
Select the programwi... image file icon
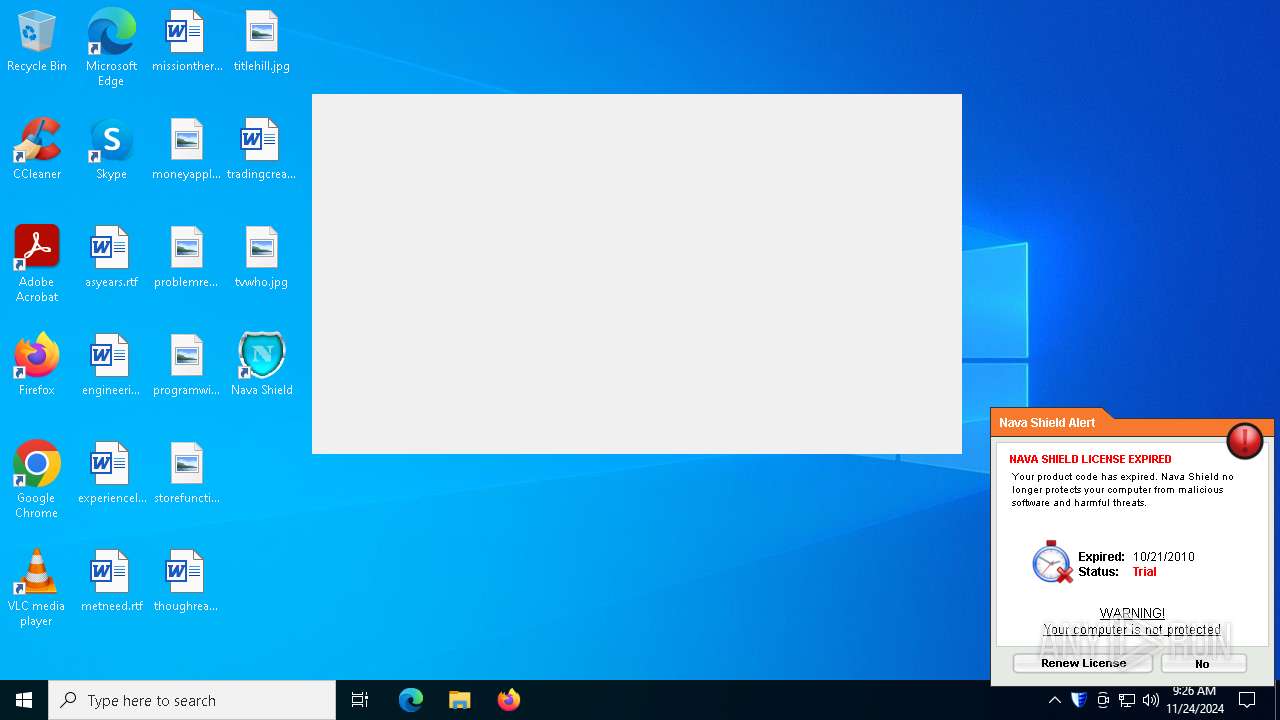point(187,366)
